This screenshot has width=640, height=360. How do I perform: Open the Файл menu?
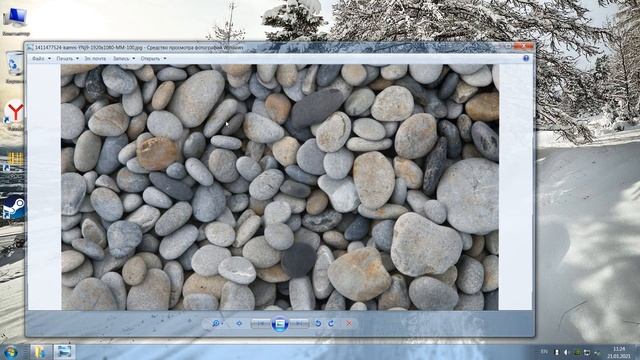[x=41, y=58]
